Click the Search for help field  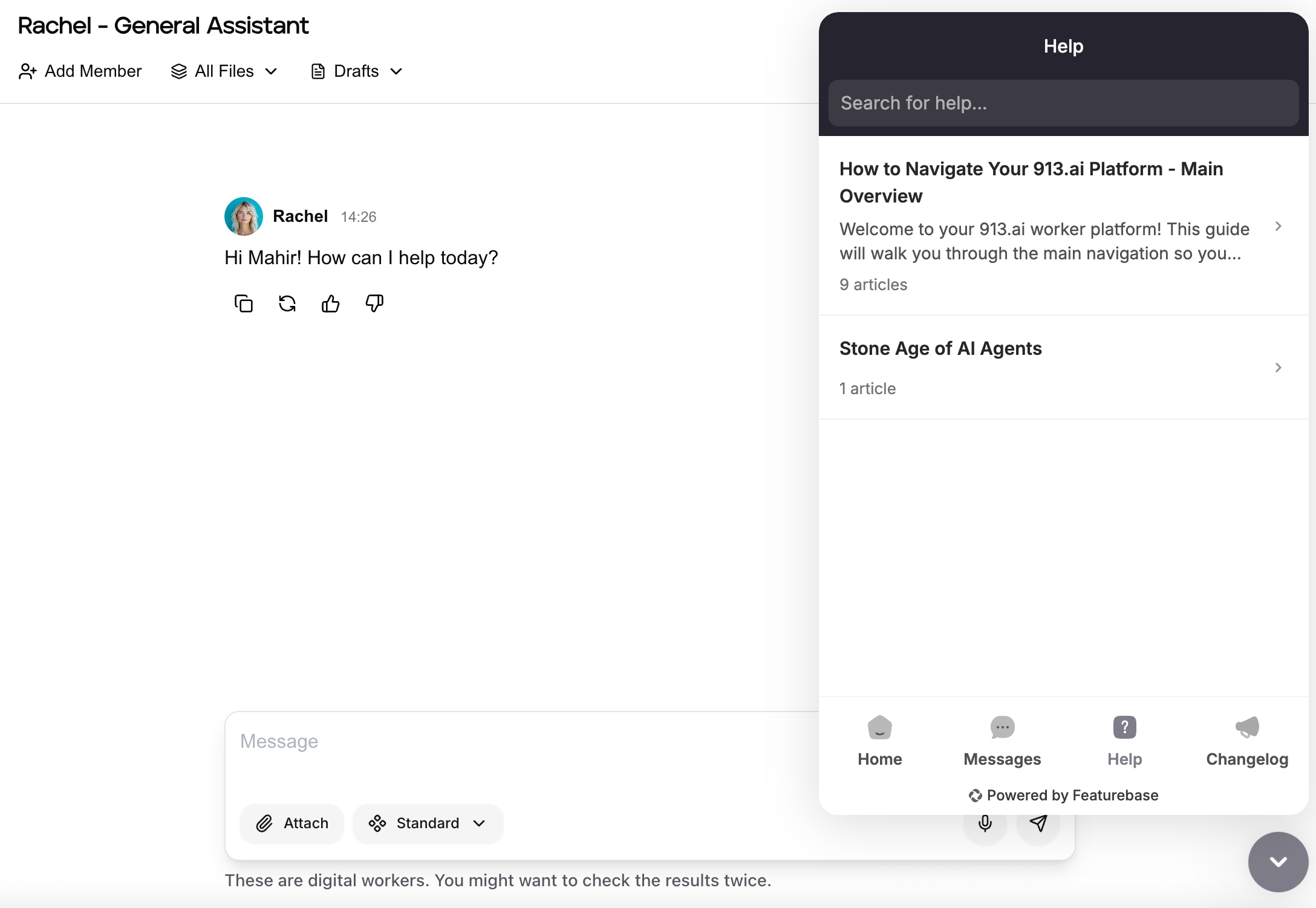point(1063,103)
